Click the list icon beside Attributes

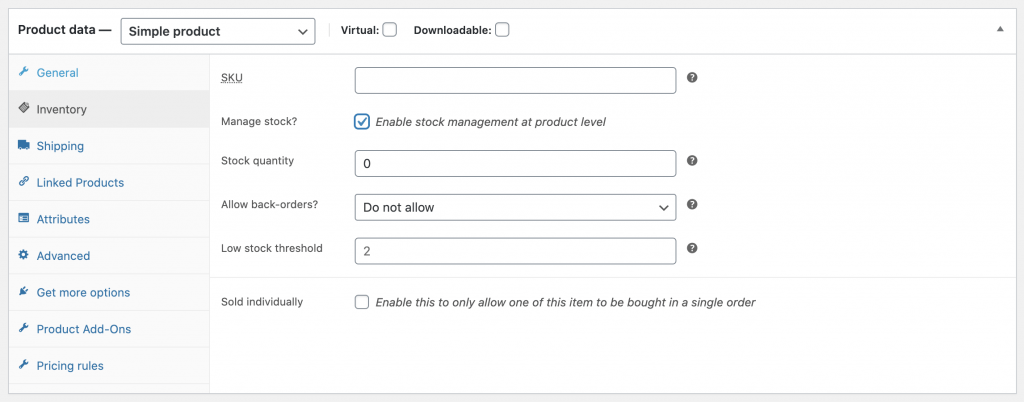click(x=24, y=218)
